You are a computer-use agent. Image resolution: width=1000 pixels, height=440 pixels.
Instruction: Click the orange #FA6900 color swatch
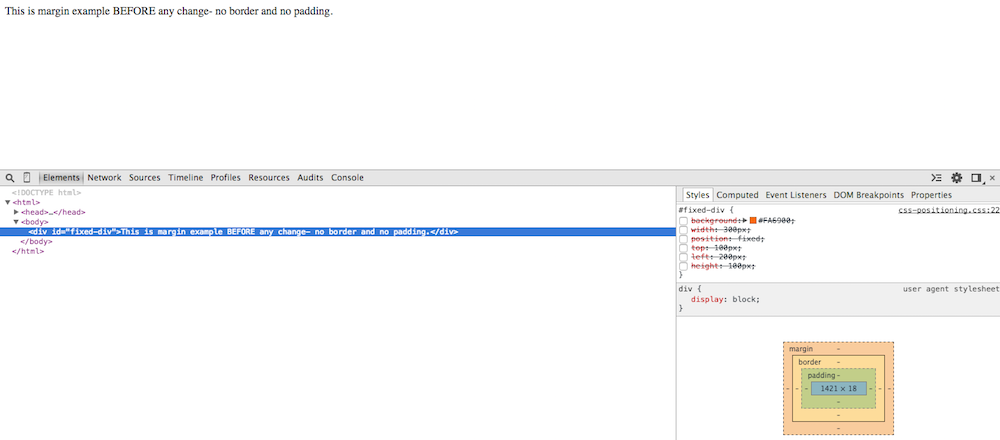point(753,220)
